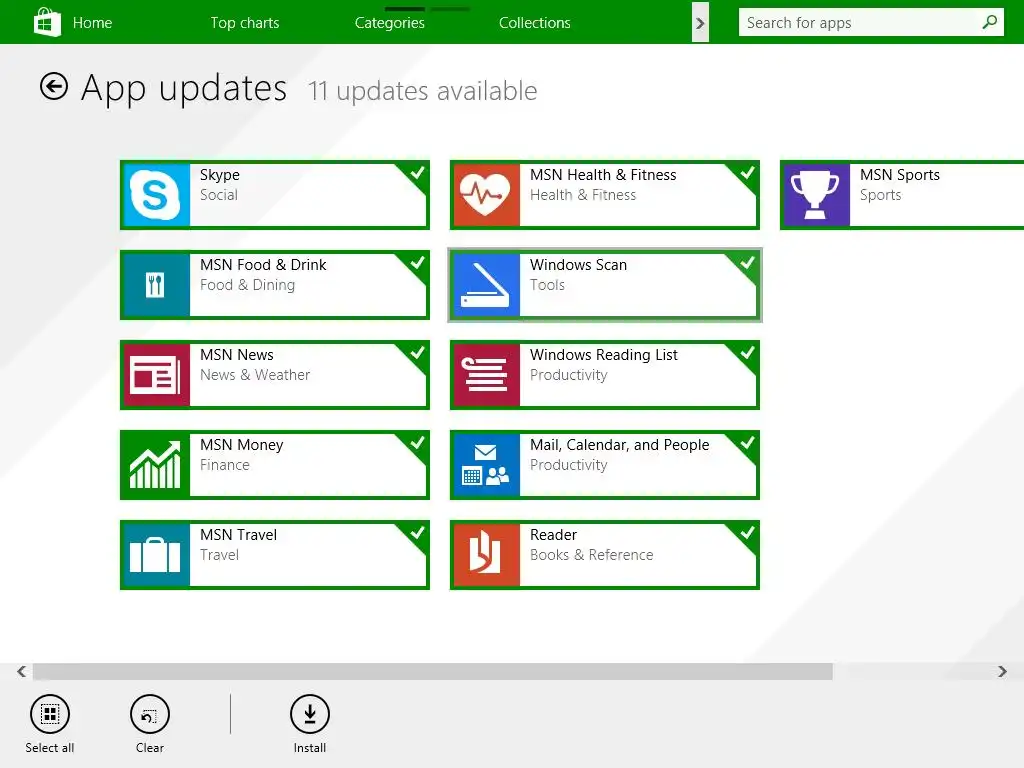Click the scrollbar left arrow
The width and height of the screenshot is (1024, 768).
coord(22,671)
